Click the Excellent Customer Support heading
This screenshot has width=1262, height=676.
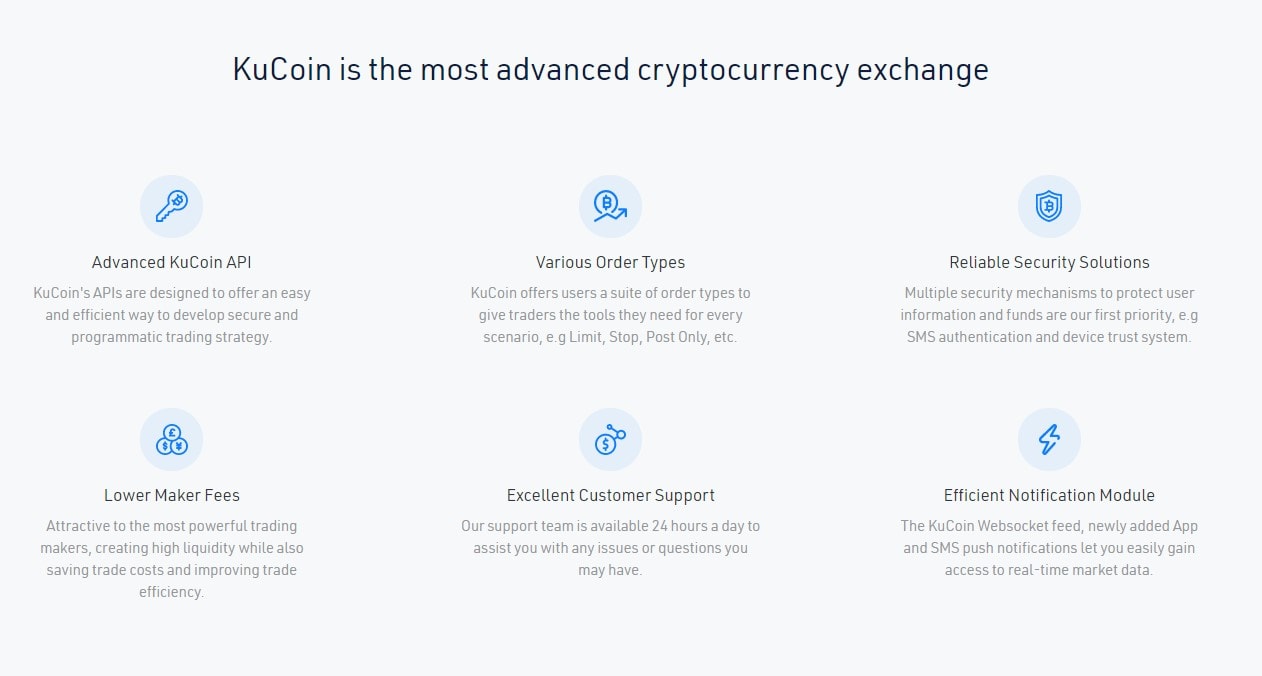tap(610, 495)
